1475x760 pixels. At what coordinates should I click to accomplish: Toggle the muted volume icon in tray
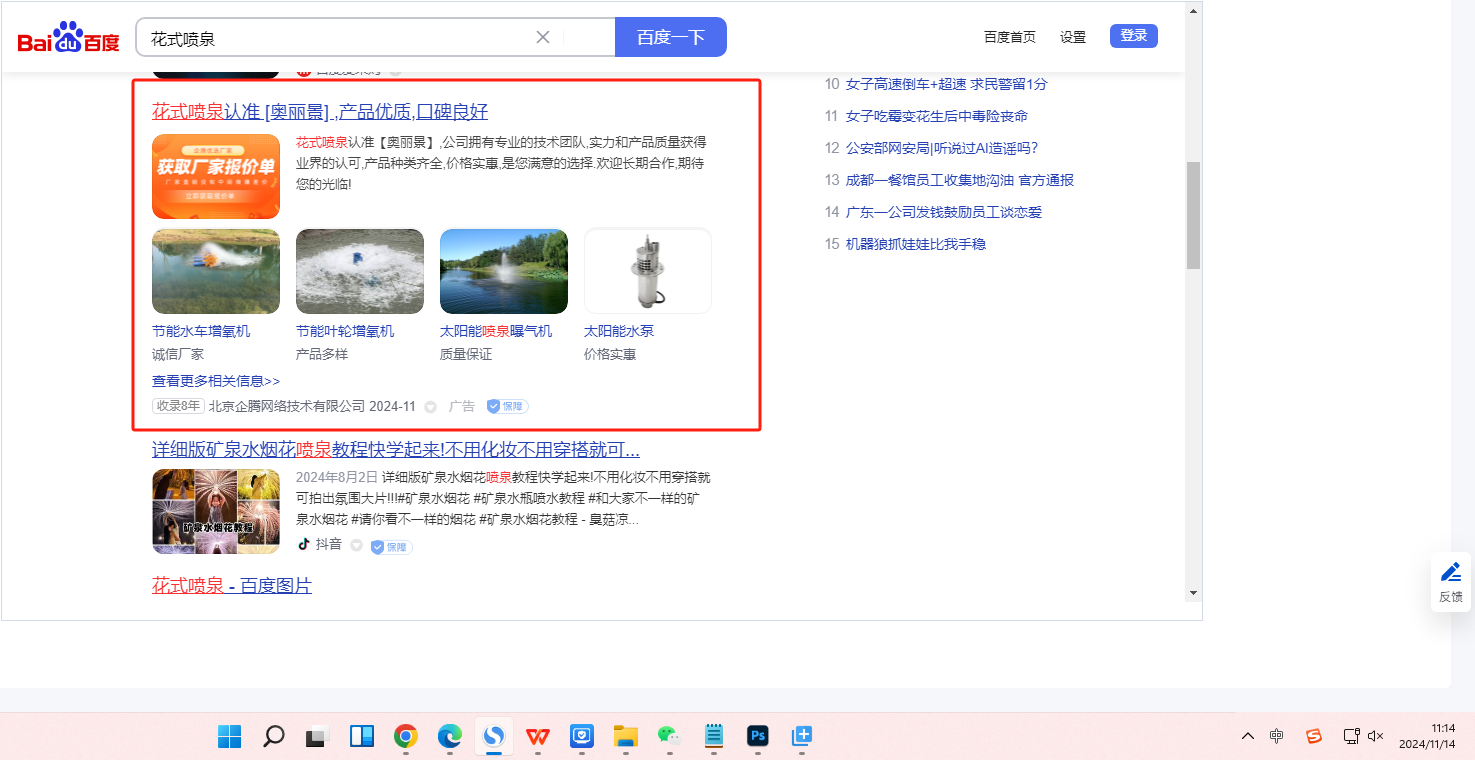click(x=1375, y=736)
